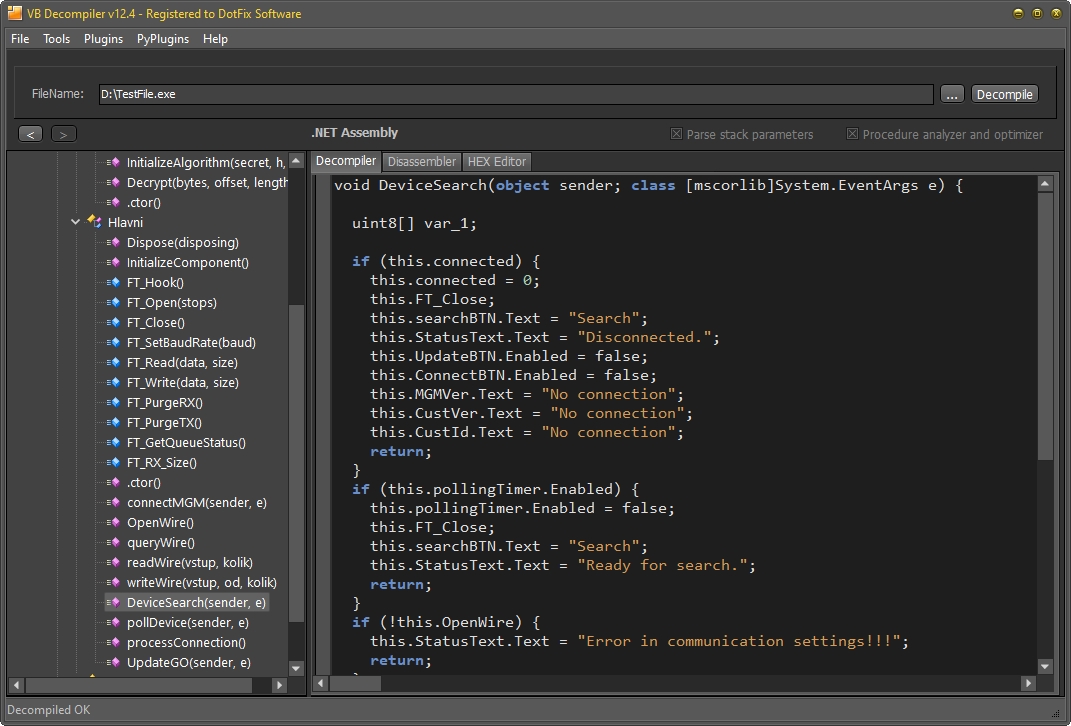
Task: Click code pane scroll up arrow
Action: click(x=1045, y=183)
